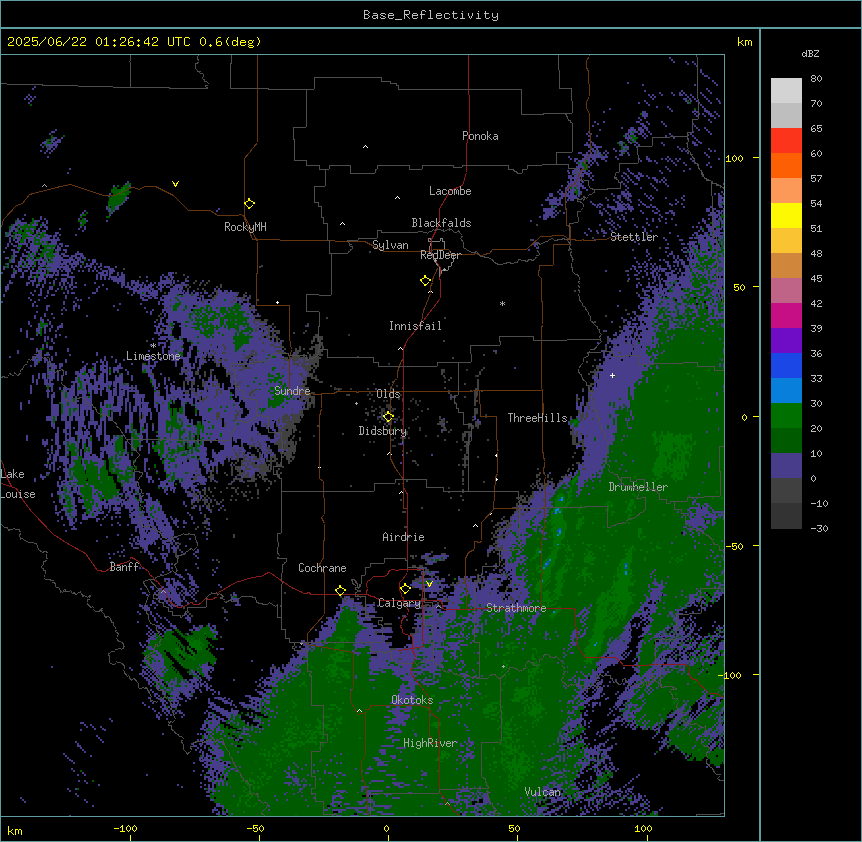Select the Olds town label
This screenshot has width=862, height=842.
pyautogui.click(x=388, y=394)
